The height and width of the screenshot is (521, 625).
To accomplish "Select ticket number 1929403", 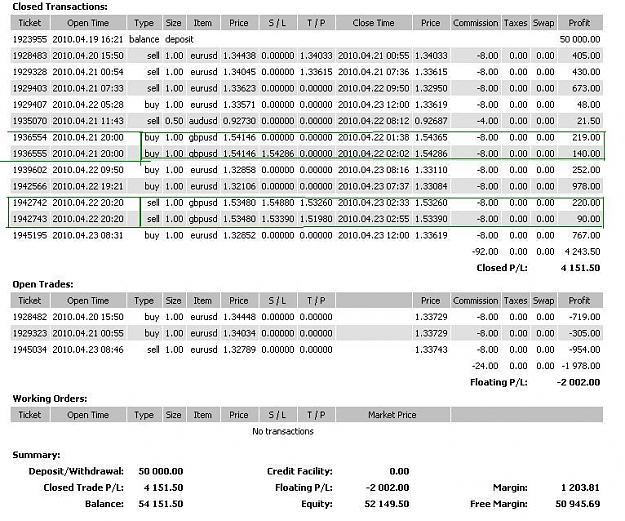I will pyautogui.click(x=30, y=88).
